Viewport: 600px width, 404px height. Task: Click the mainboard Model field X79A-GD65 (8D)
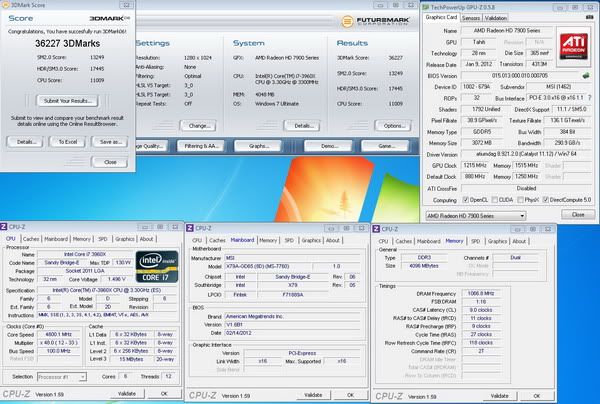point(267,266)
